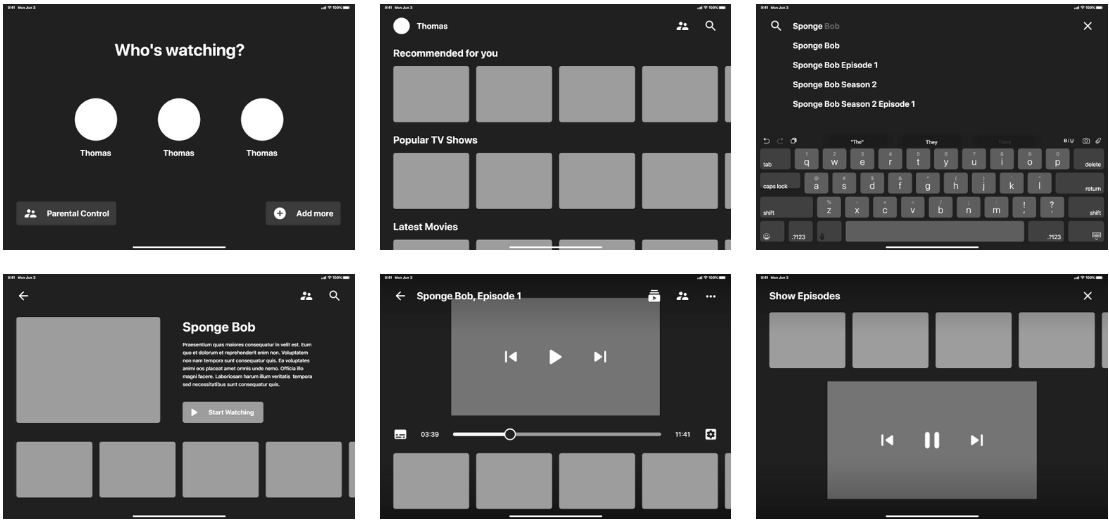Open the three-dots more menu in the player

(711, 296)
